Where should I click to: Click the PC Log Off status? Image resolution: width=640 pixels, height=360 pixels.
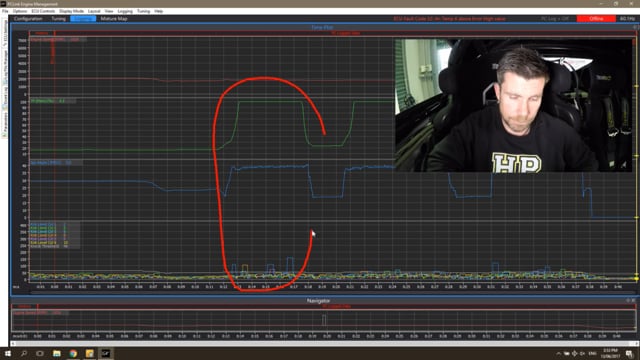tap(555, 19)
